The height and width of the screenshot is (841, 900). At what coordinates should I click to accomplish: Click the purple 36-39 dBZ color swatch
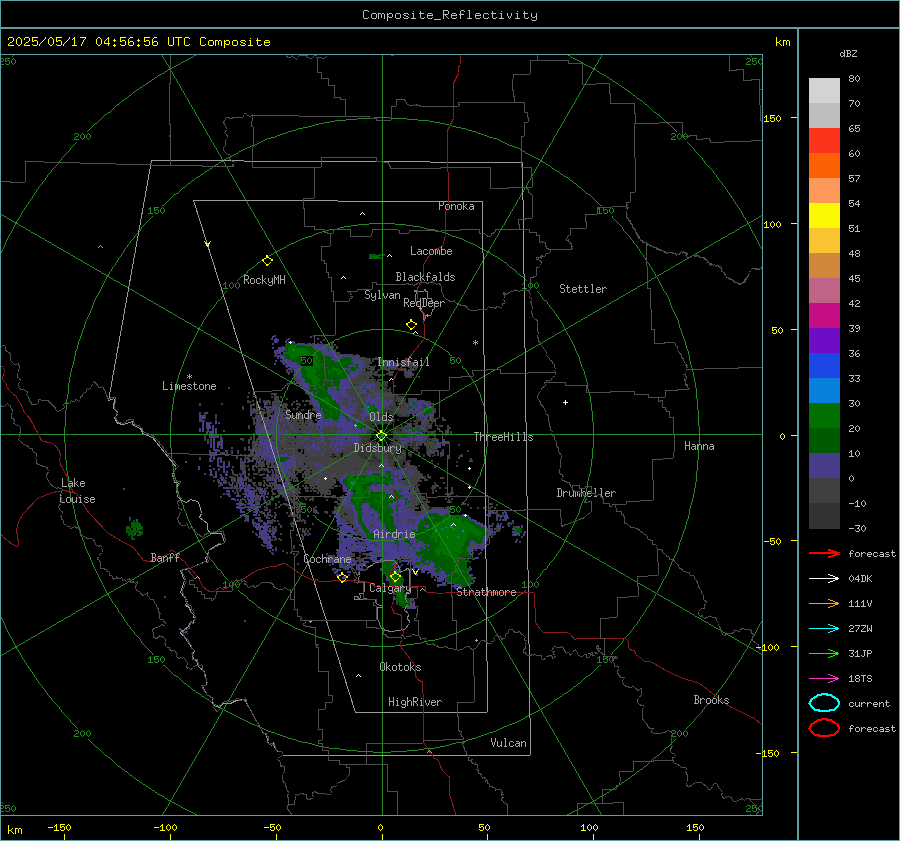pos(824,340)
